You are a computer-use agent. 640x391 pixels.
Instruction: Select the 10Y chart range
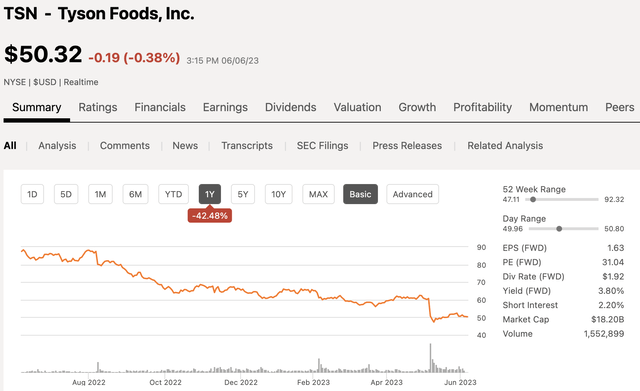(279, 194)
